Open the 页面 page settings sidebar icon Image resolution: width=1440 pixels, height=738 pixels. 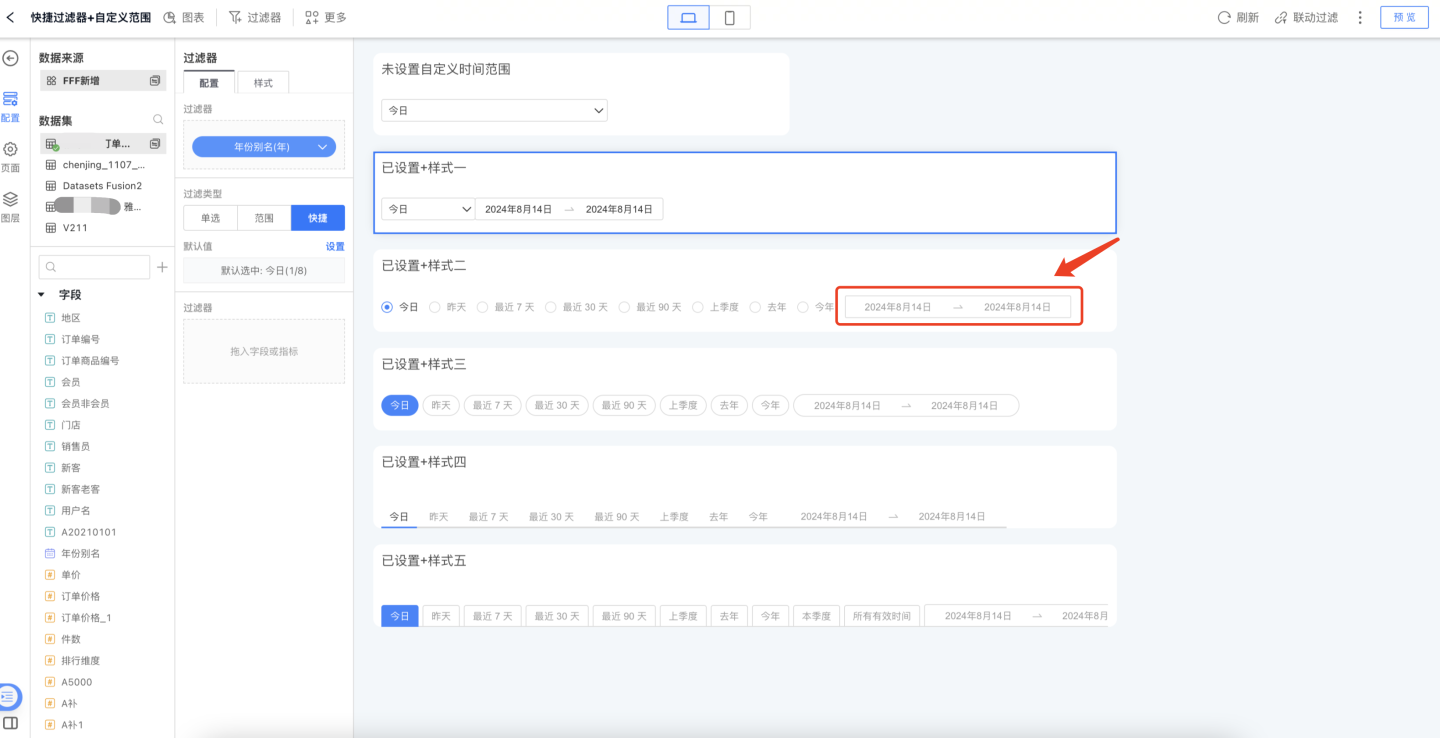(x=10, y=150)
